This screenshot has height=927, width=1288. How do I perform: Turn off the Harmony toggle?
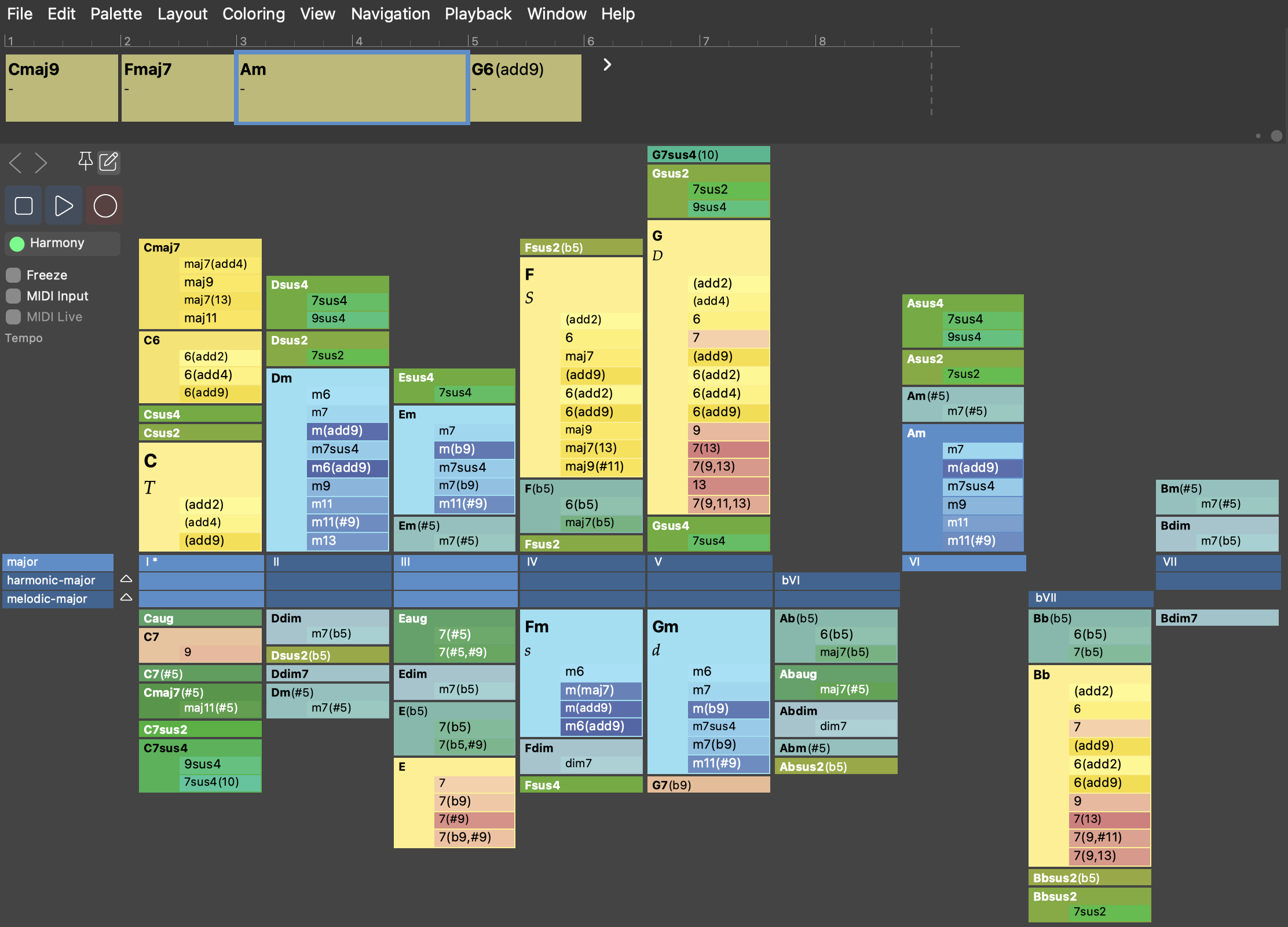pos(17,243)
